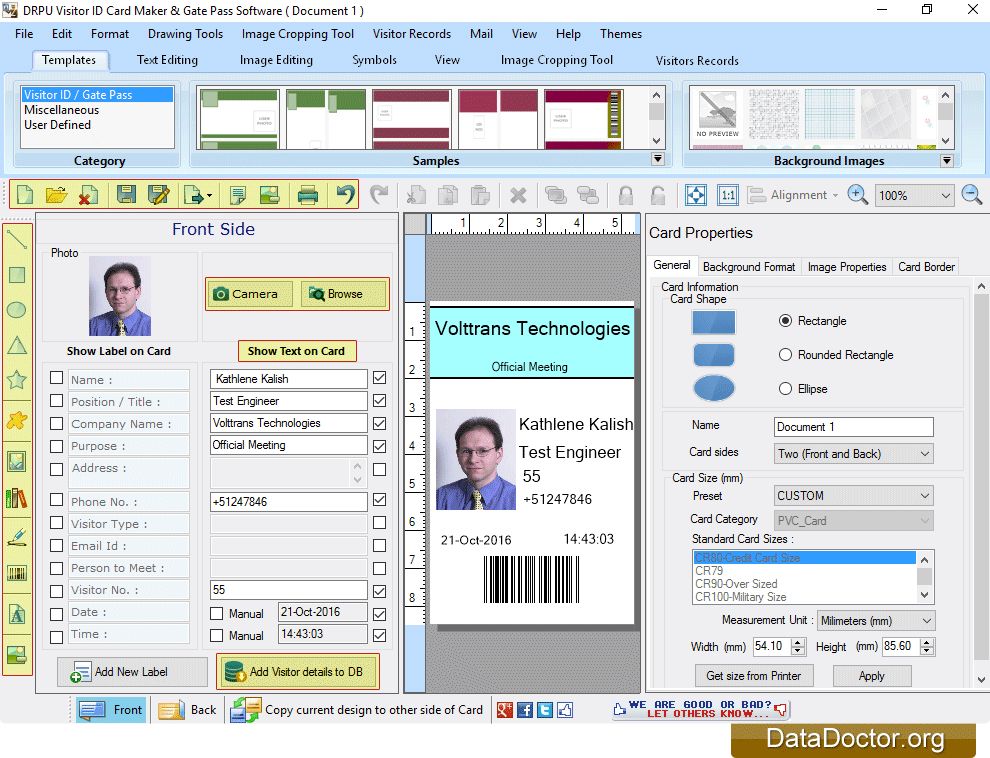Open the Drawing Tools menu
This screenshot has width=990, height=758.
(185, 33)
